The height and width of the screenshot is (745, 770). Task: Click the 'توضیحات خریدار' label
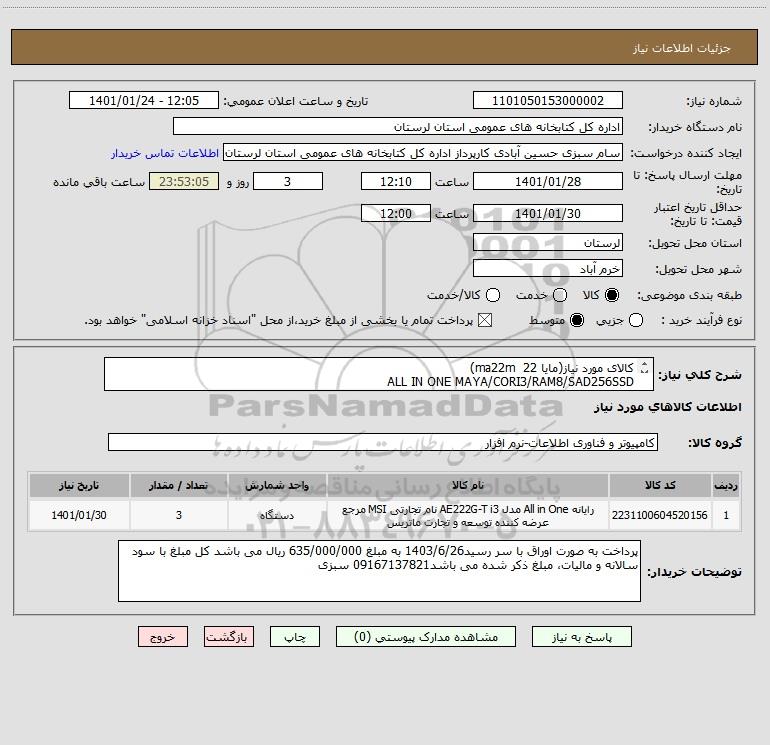[x=694, y=572]
